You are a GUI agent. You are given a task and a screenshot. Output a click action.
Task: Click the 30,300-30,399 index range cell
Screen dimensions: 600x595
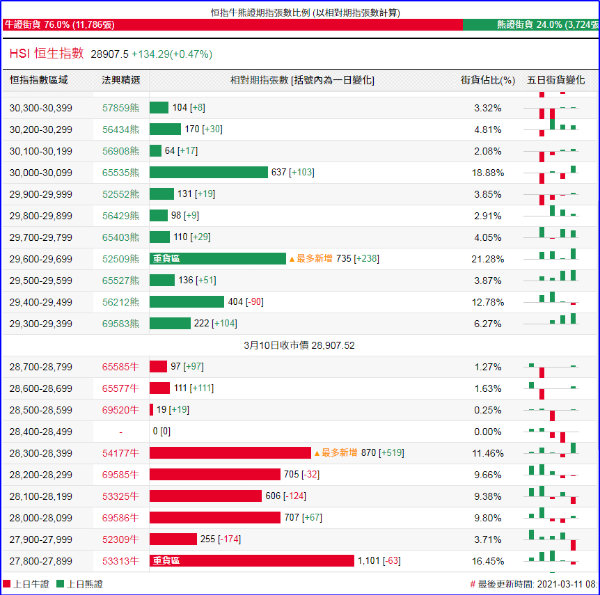41,108
